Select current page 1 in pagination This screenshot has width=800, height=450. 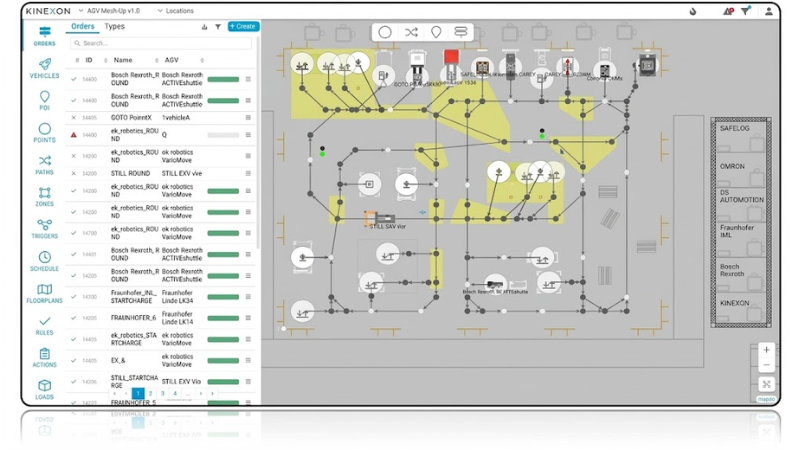click(138, 393)
